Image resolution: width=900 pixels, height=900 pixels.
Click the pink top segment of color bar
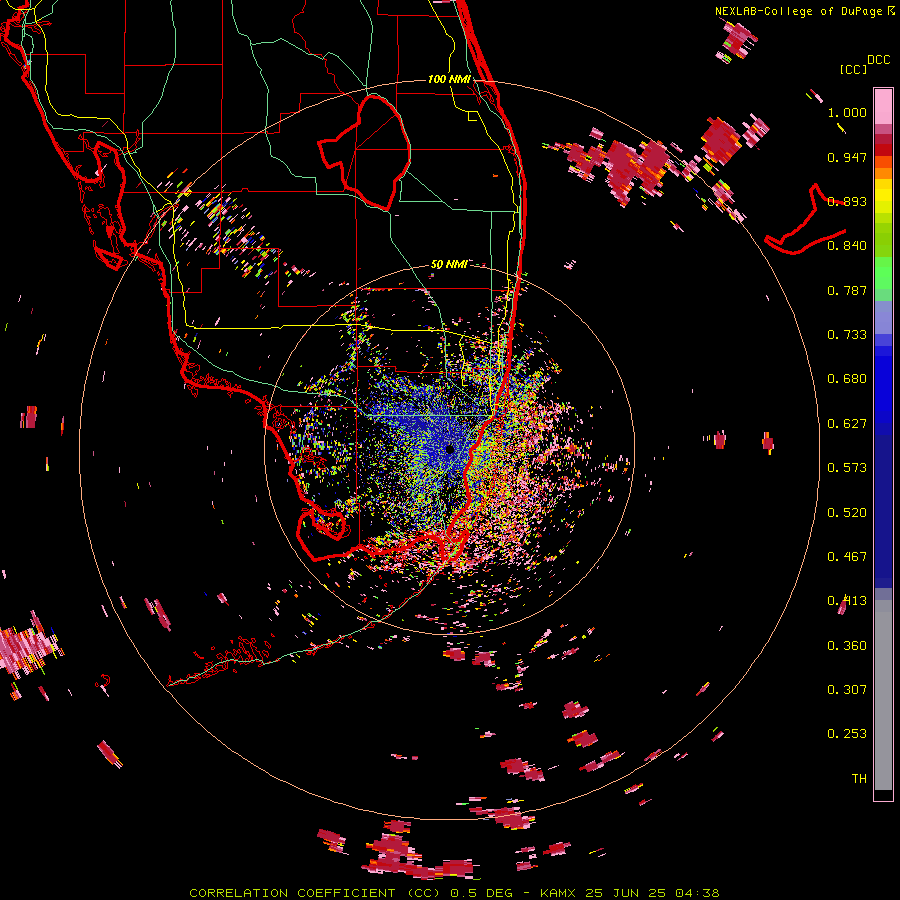coord(883,107)
